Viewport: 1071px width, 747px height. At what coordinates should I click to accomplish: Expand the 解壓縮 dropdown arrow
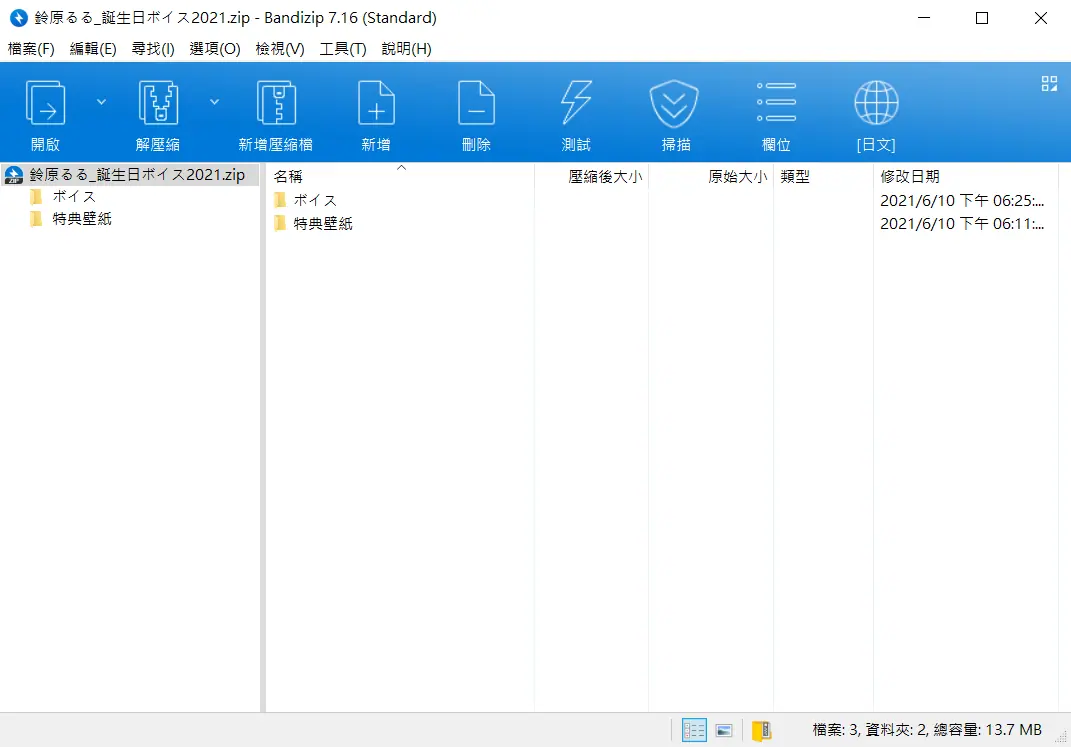[214, 102]
